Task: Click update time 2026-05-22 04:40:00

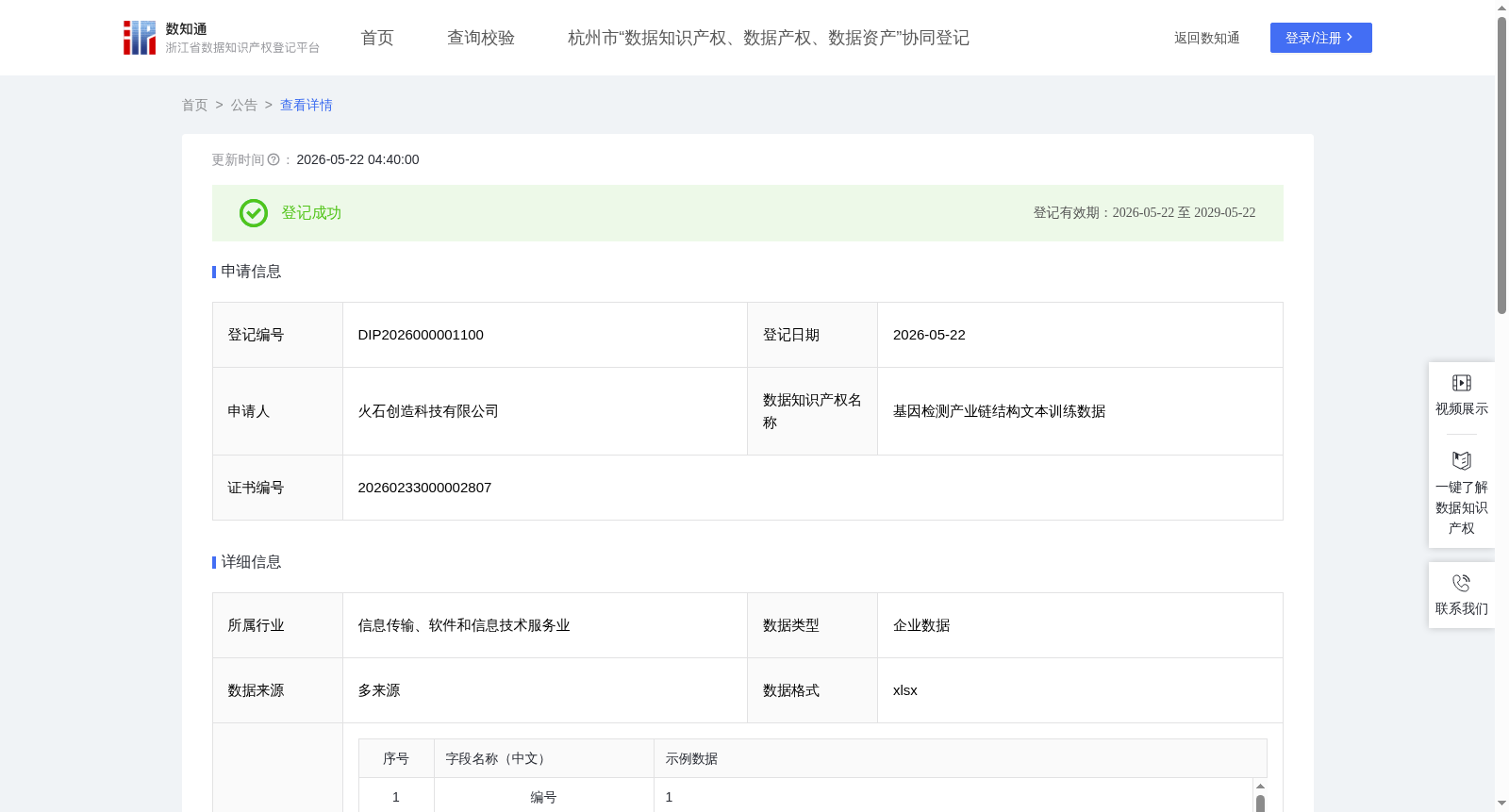Action: [357, 160]
